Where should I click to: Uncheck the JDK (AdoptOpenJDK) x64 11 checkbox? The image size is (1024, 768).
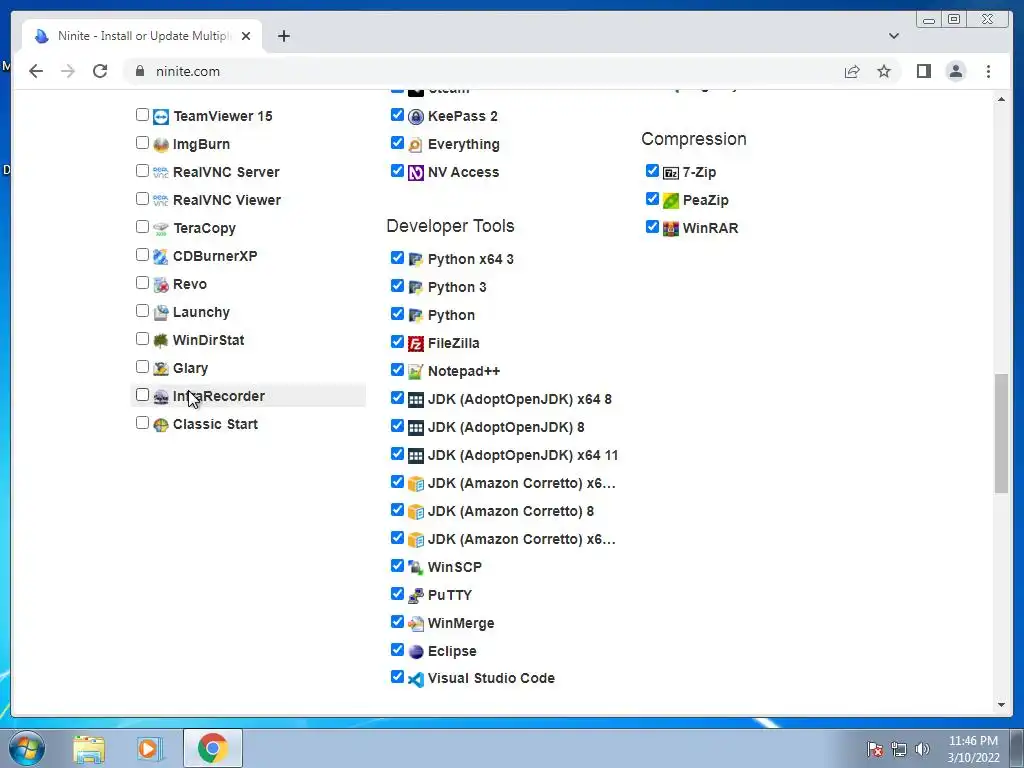click(397, 454)
